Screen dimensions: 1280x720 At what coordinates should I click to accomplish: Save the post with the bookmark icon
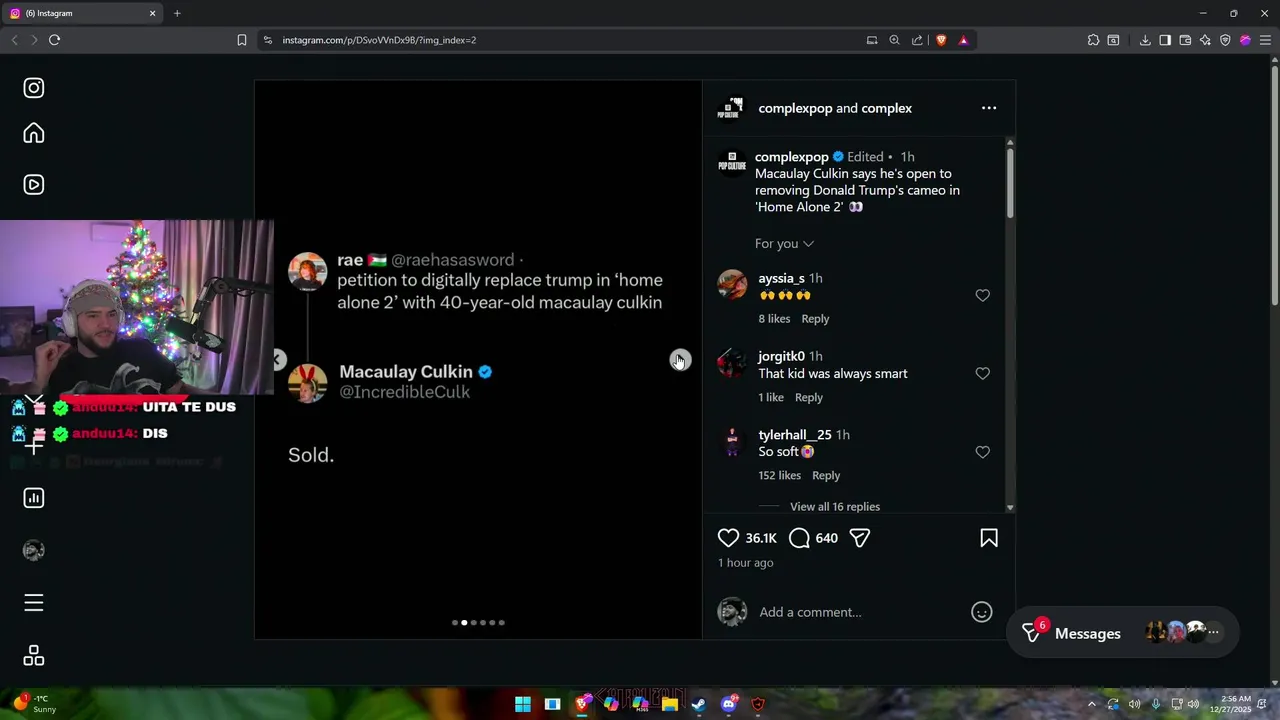[x=989, y=538]
